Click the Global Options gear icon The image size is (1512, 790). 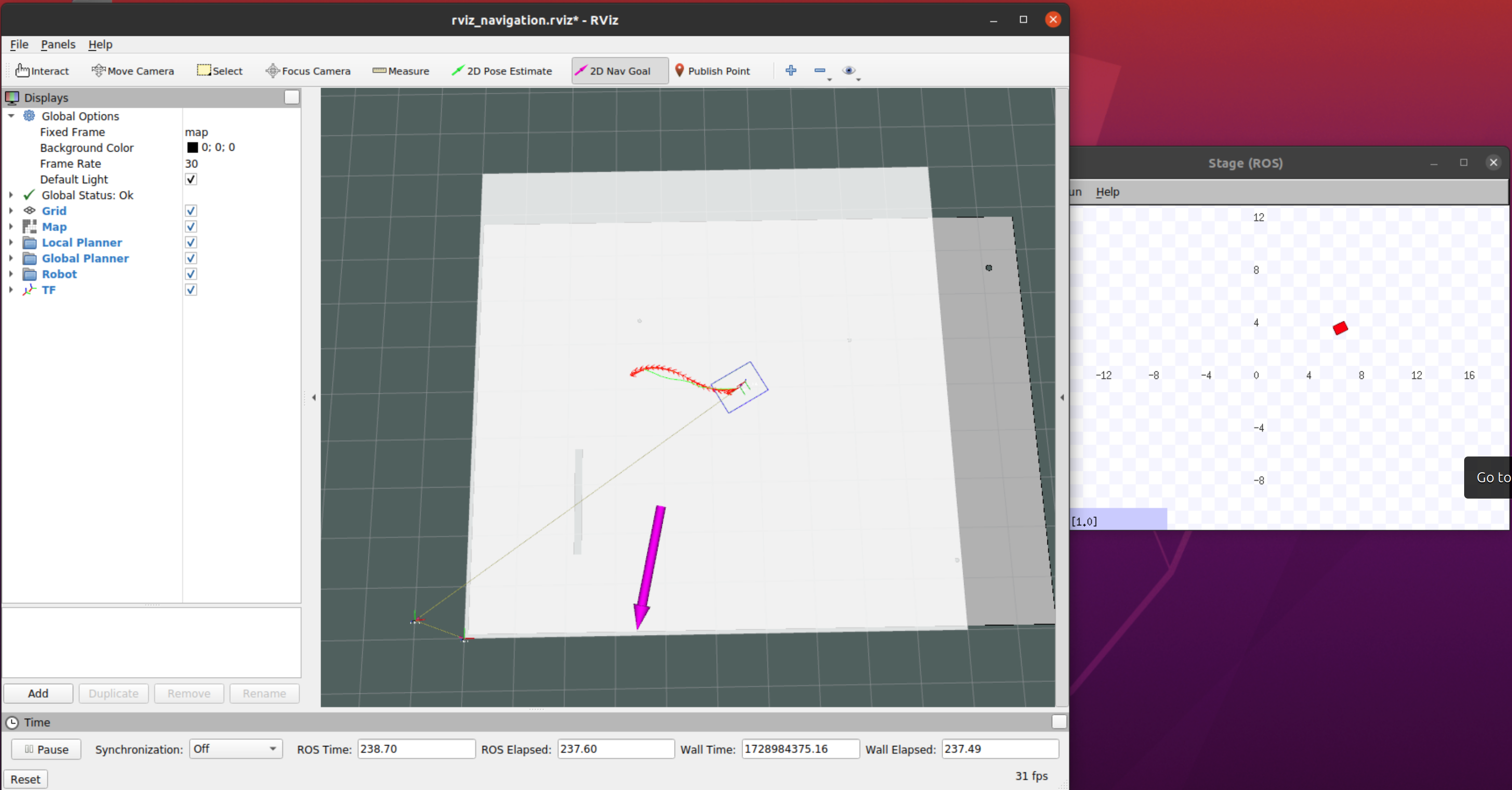point(29,116)
